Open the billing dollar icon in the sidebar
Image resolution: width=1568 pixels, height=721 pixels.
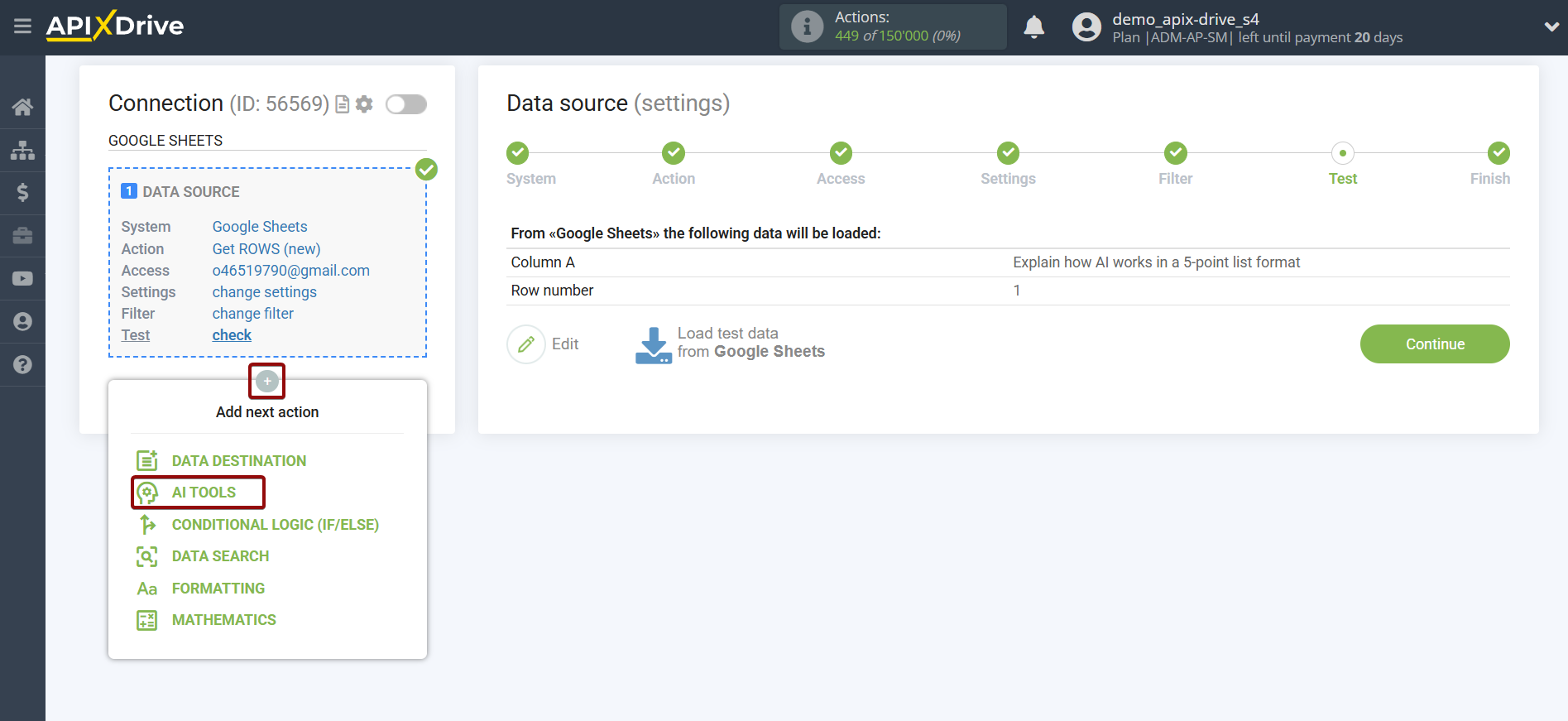[22, 193]
